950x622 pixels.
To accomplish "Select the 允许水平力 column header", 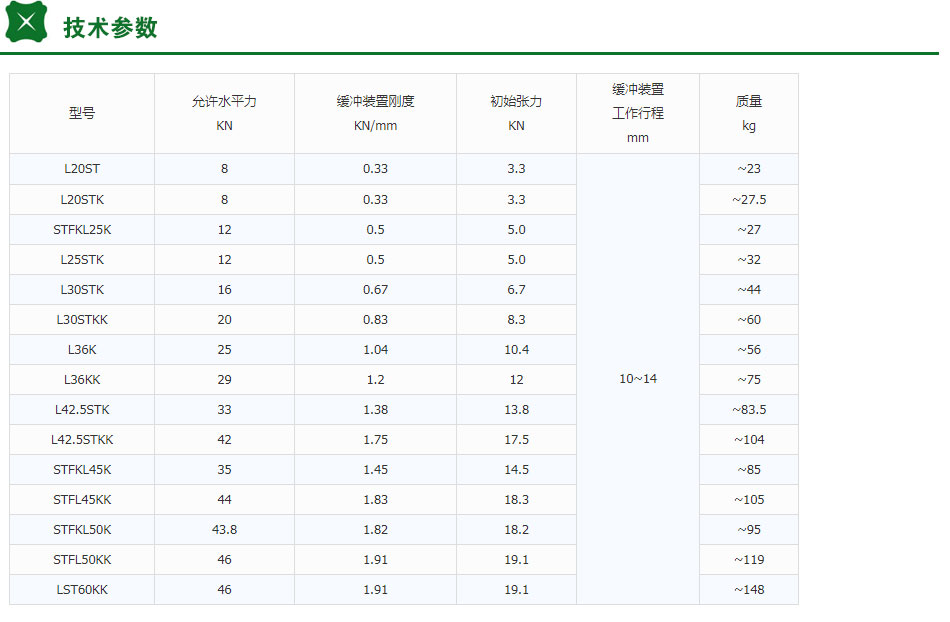I will pyautogui.click(x=224, y=113).
